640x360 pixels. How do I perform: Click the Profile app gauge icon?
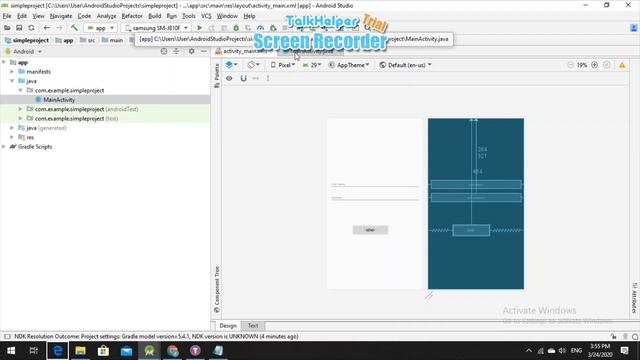click(x=260, y=28)
